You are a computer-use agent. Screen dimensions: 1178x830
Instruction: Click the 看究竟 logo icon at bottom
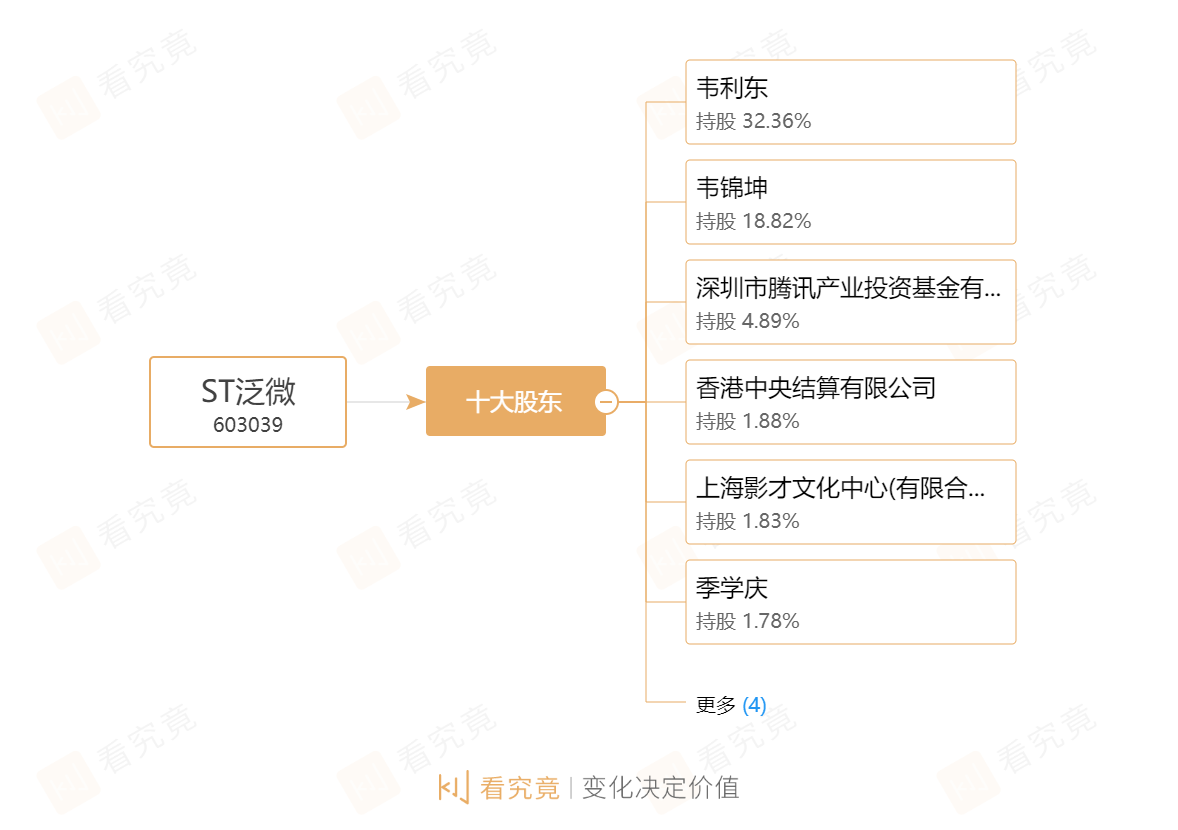pyautogui.click(x=453, y=787)
